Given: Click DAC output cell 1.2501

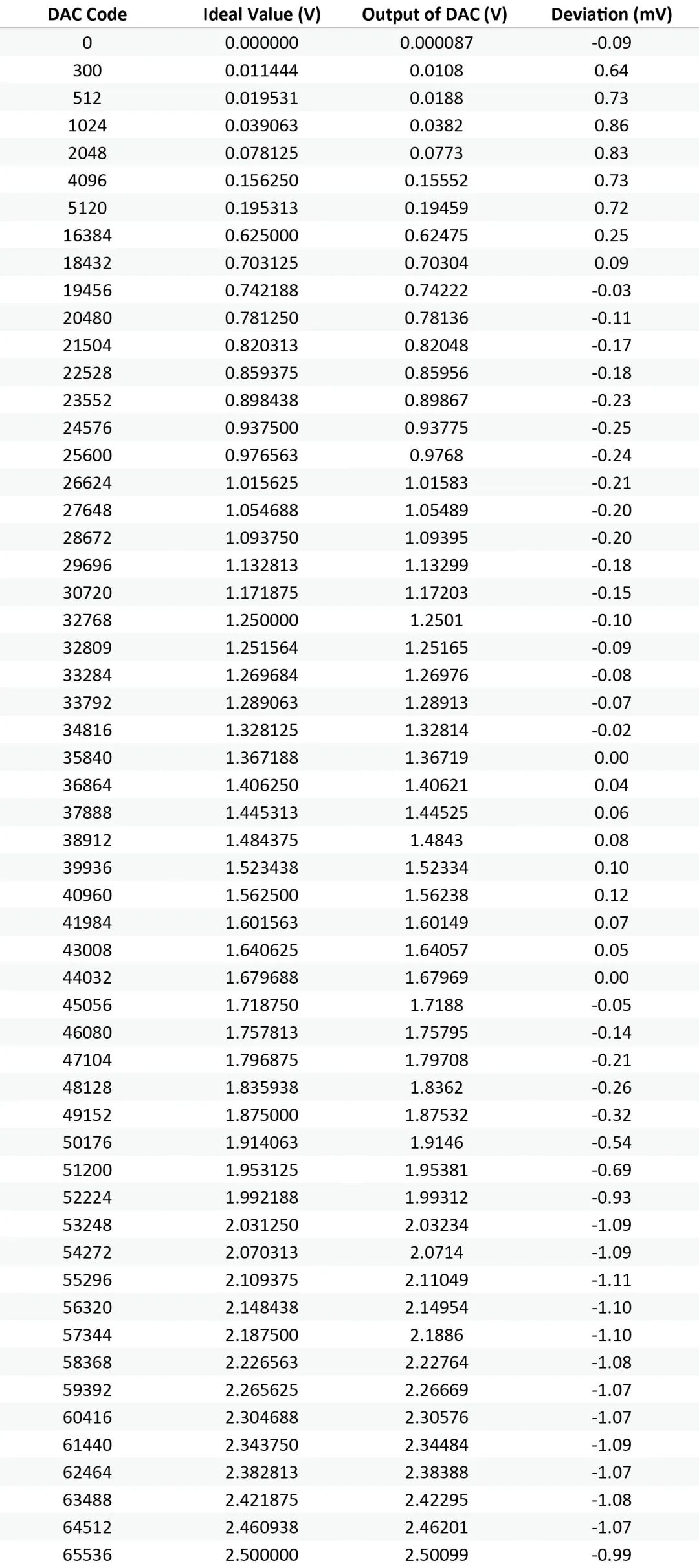Looking at the screenshot, I should click(x=436, y=621).
